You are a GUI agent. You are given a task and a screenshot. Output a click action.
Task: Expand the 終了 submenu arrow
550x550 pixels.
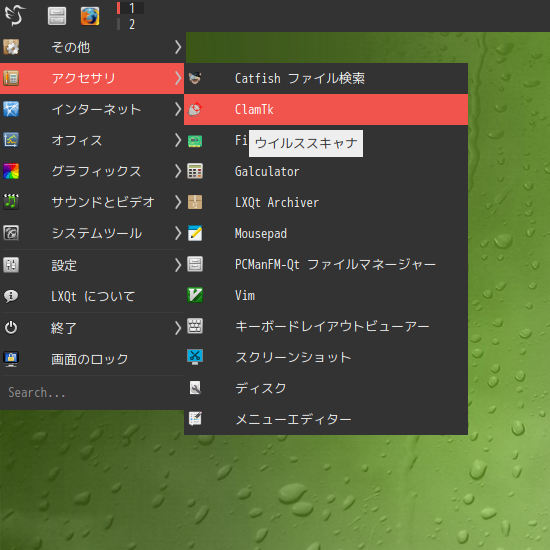click(x=178, y=328)
